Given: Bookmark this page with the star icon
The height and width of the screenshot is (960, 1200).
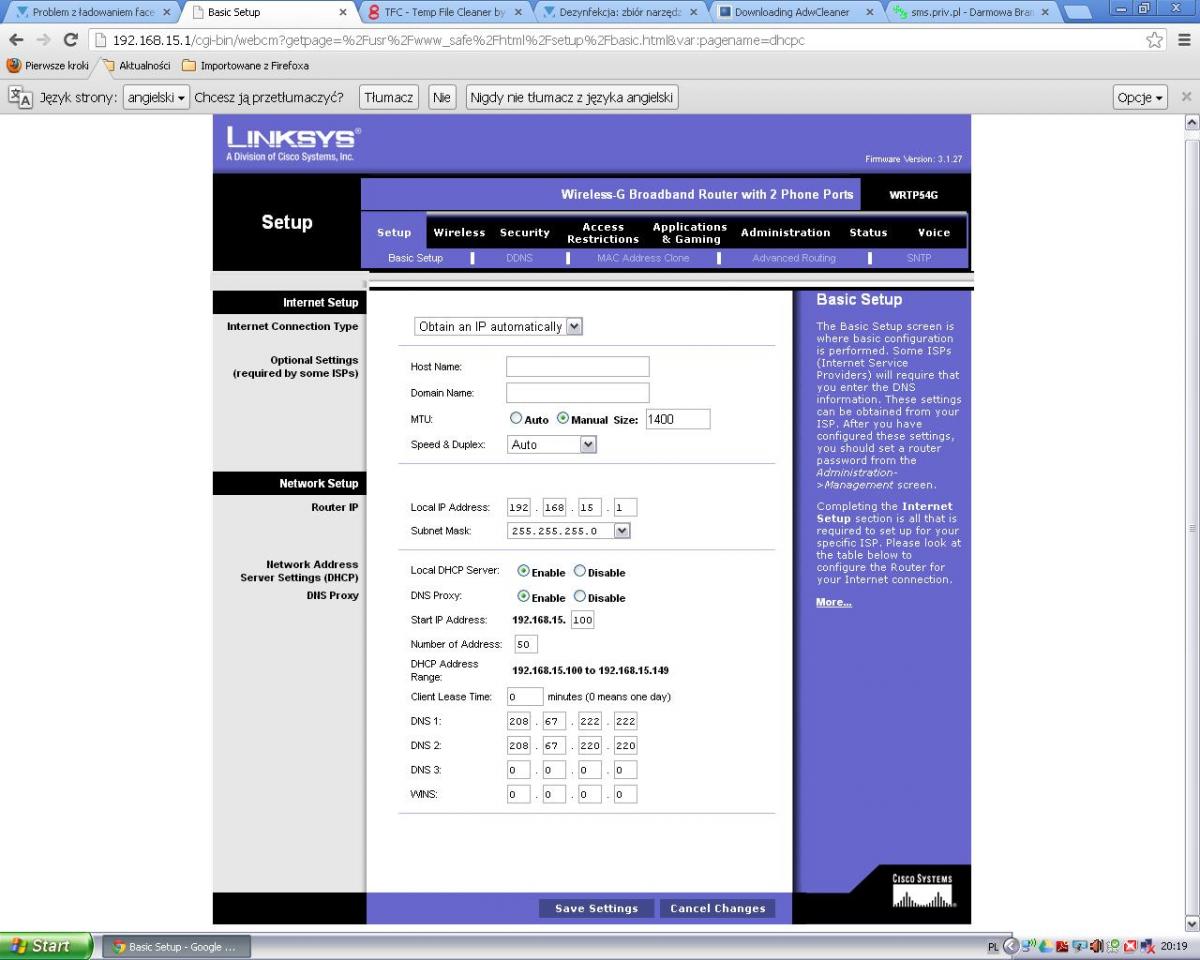Looking at the screenshot, I should 1155,40.
